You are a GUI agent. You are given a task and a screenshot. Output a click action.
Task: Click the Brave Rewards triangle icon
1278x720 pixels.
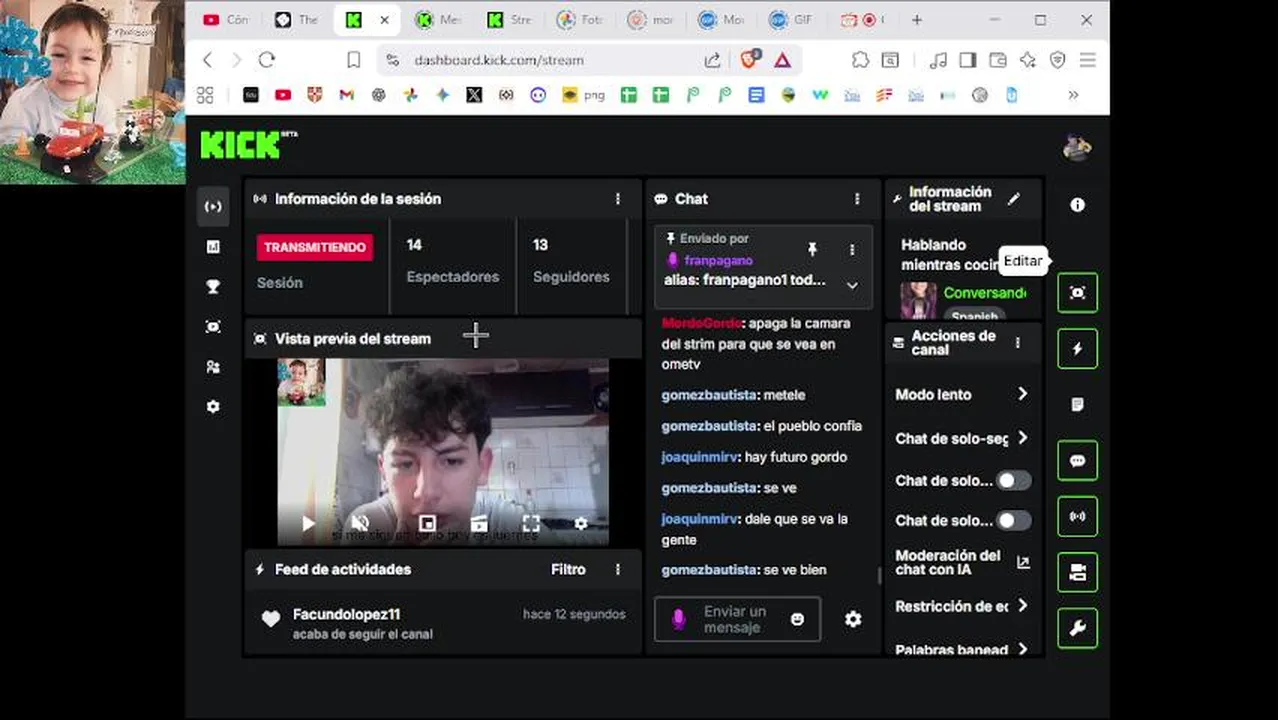(x=782, y=60)
